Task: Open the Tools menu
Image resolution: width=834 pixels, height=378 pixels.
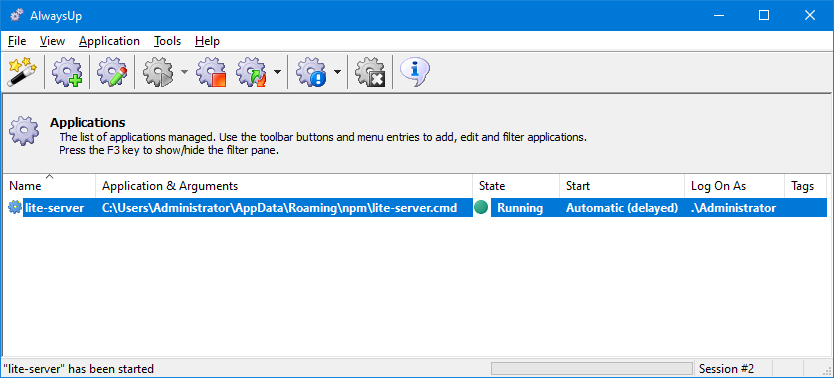Action: (168, 41)
